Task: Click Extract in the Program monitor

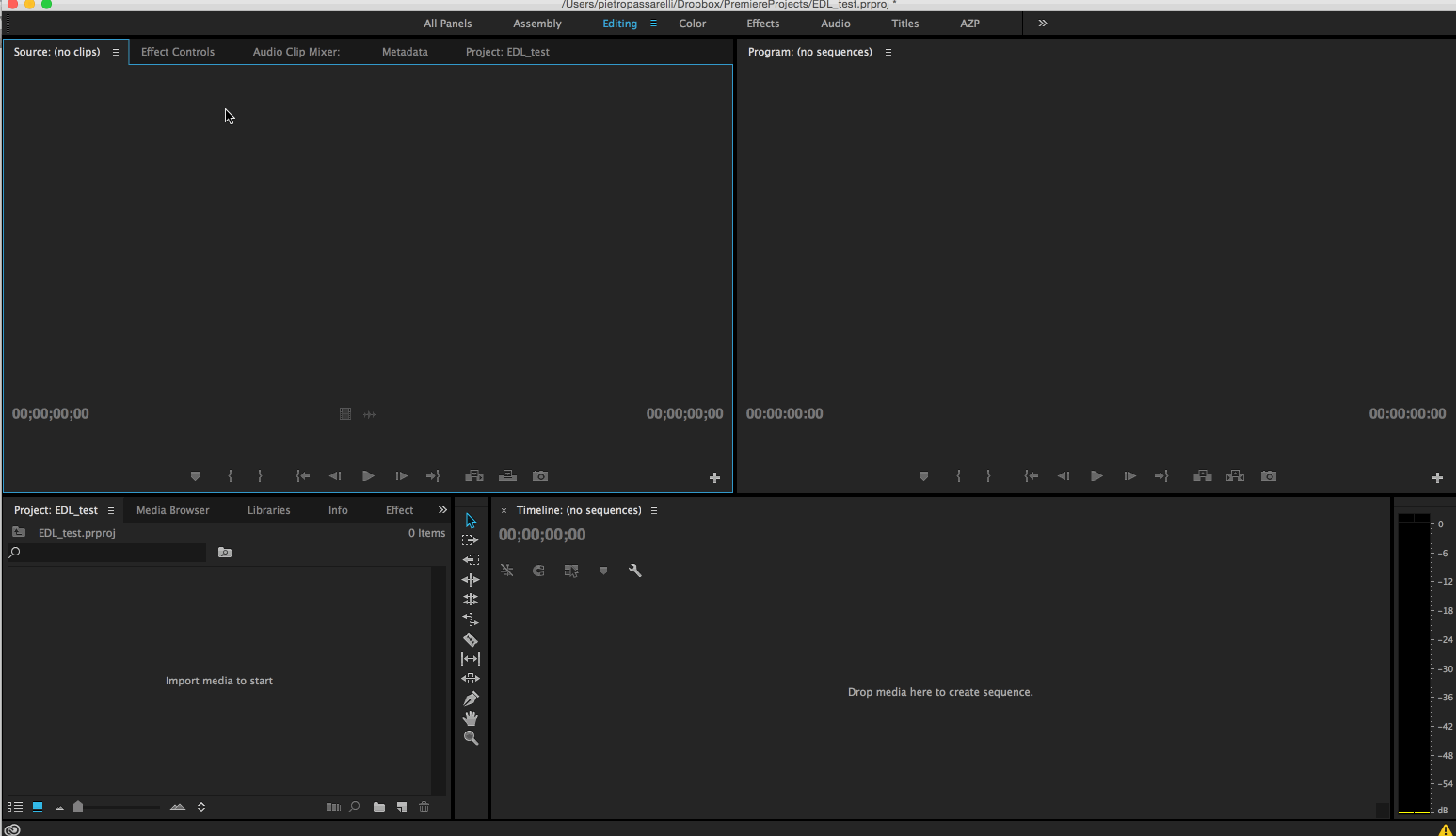Action: (x=1236, y=476)
